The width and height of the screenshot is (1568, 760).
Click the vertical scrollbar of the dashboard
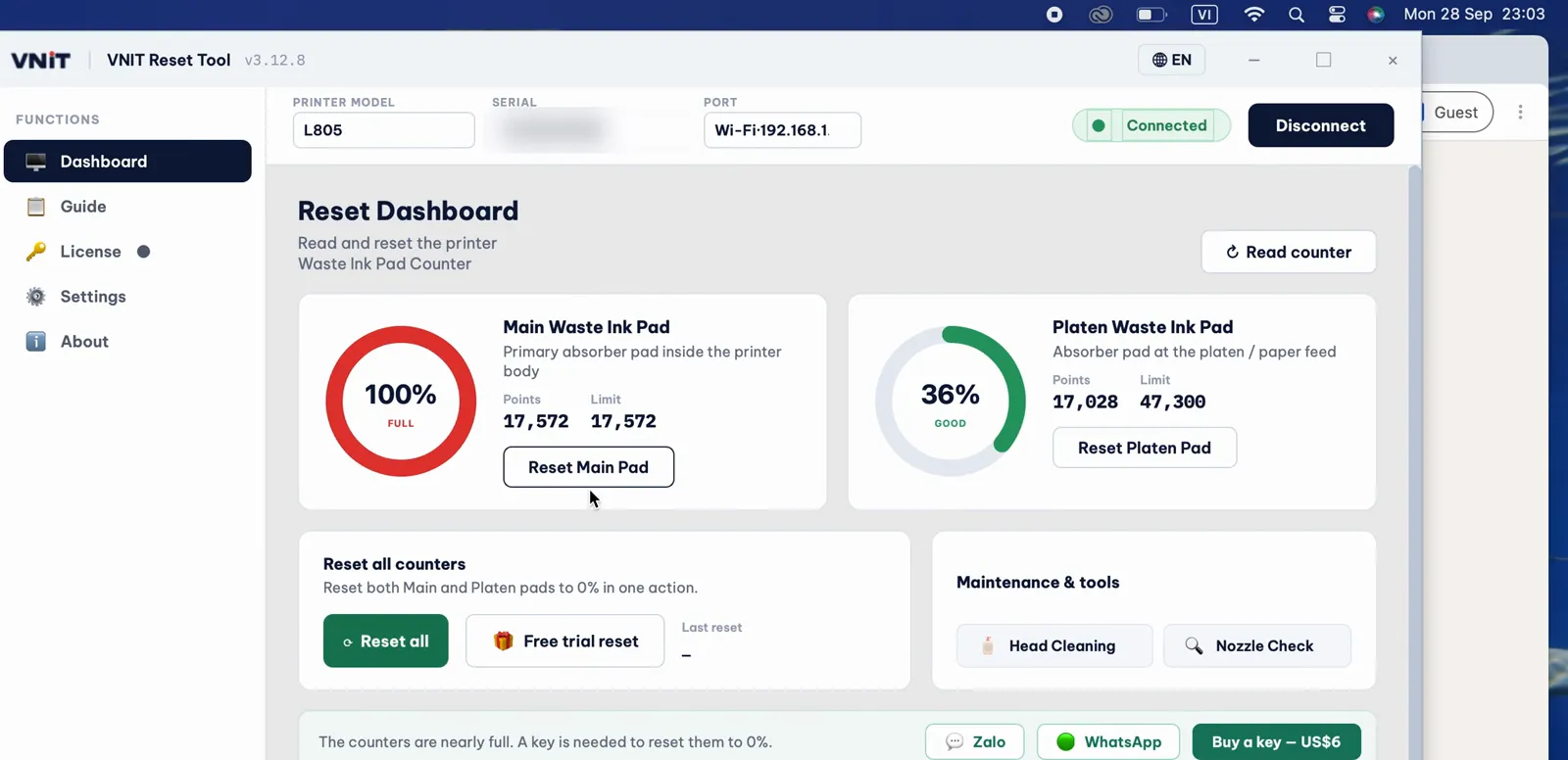[1414, 462]
